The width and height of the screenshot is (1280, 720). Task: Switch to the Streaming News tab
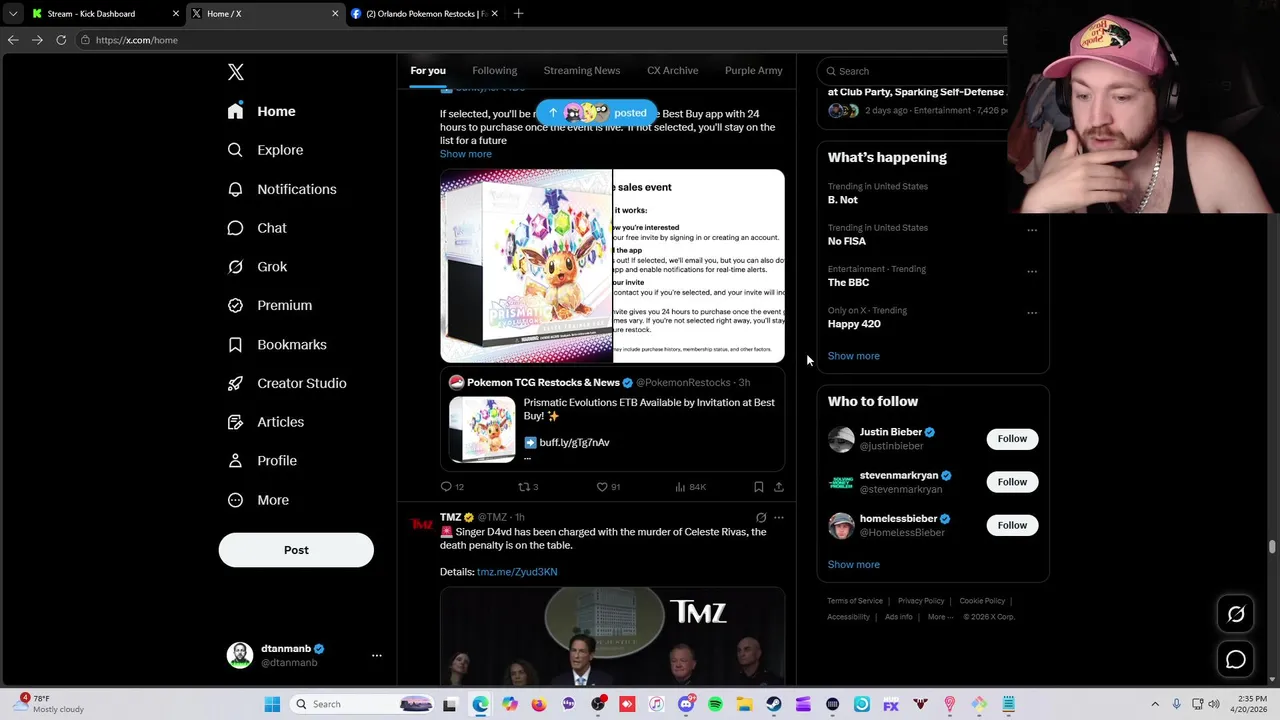pos(582,71)
